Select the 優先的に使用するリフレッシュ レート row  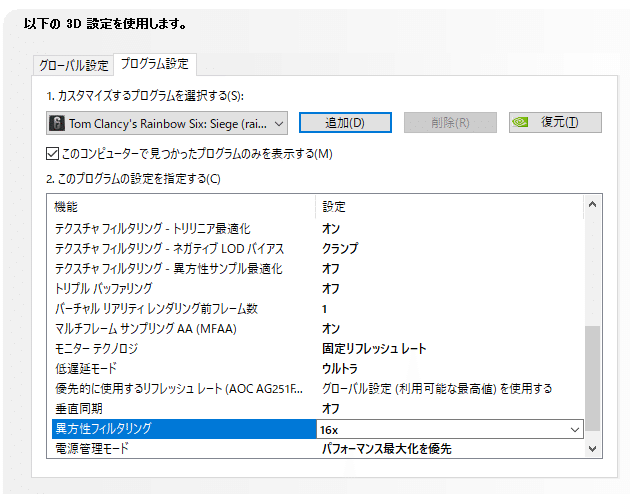click(x=317, y=389)
